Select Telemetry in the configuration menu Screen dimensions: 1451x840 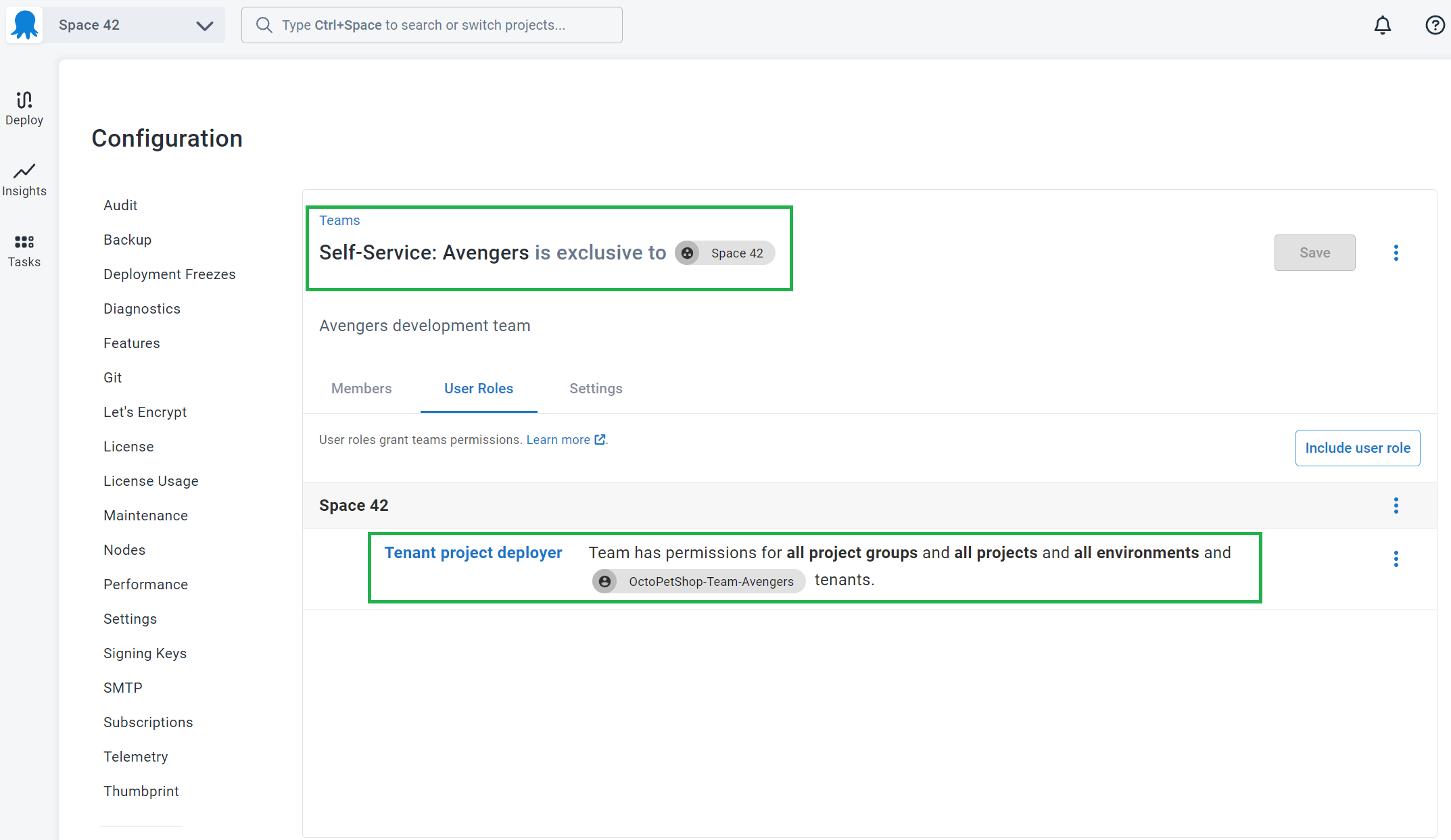pos(136,757)
